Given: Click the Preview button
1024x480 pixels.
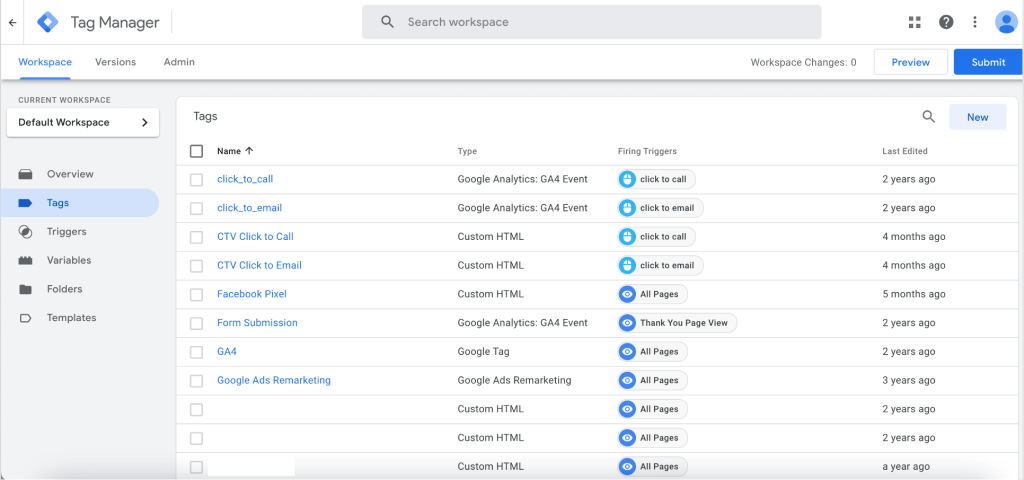Looking at the screenshot, I should click(x=910, y=62).
